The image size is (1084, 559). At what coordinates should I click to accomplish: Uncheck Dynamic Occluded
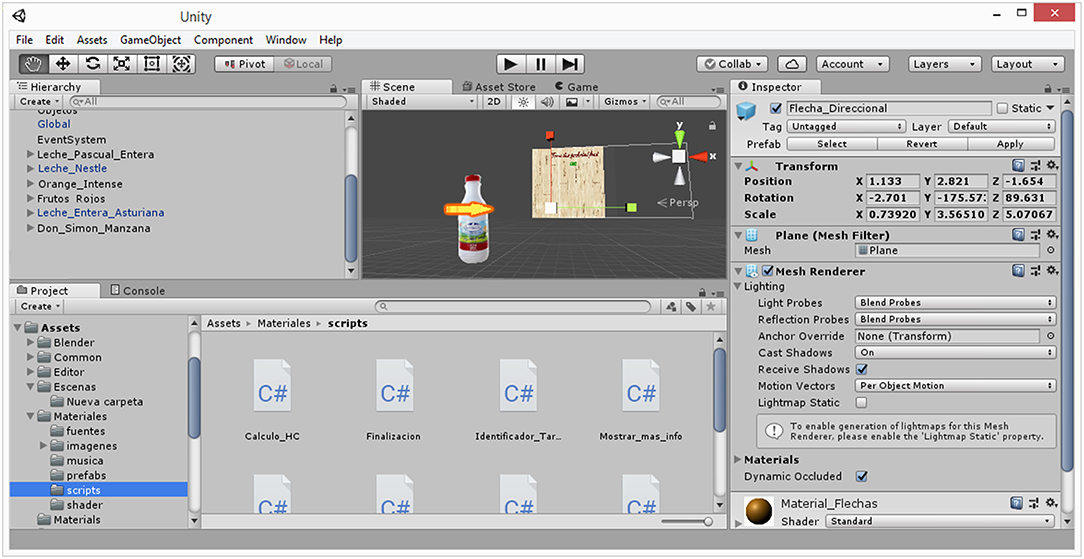[861, 477]
